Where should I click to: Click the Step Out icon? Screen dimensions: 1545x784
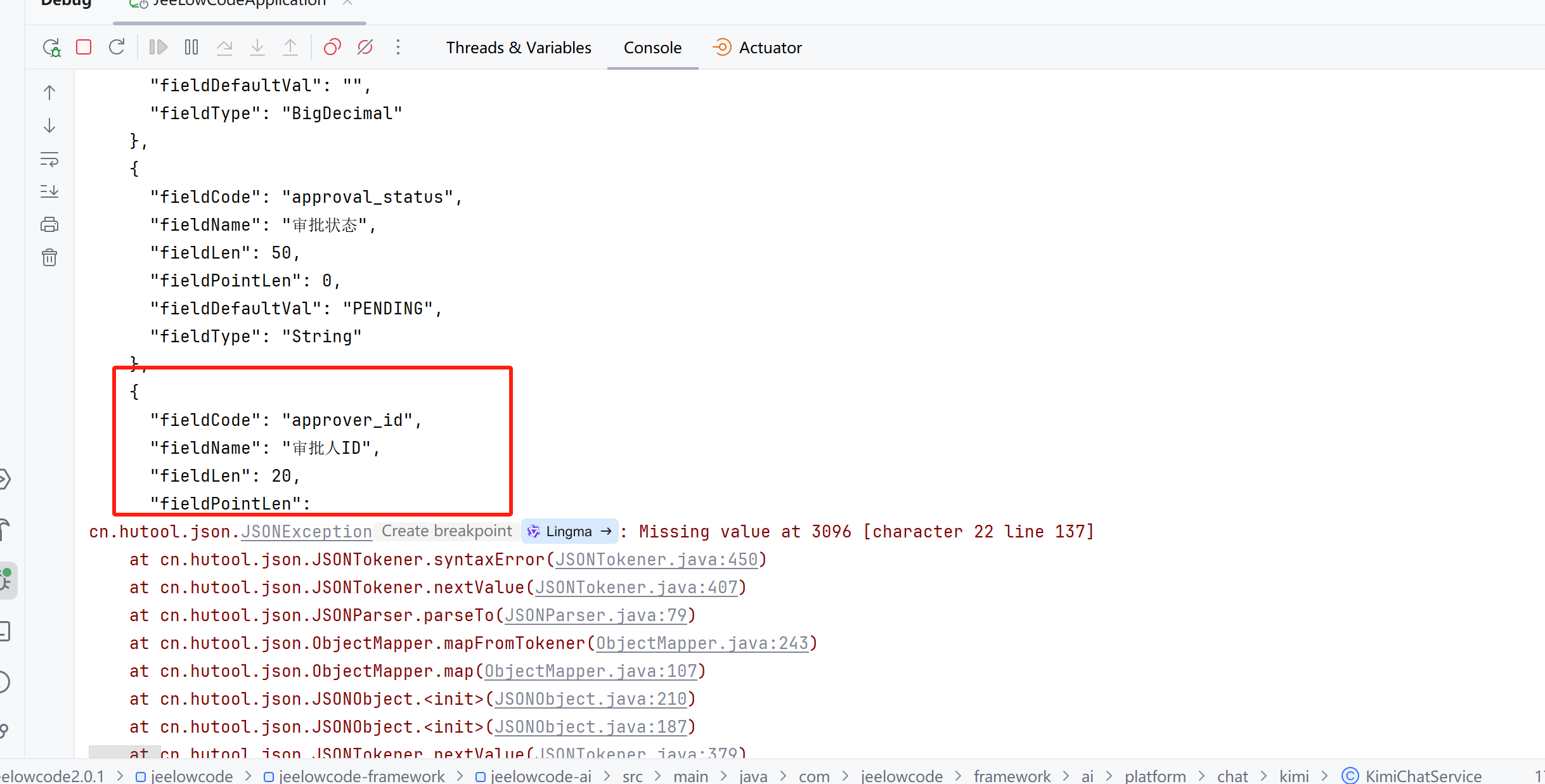coord(290,48)
